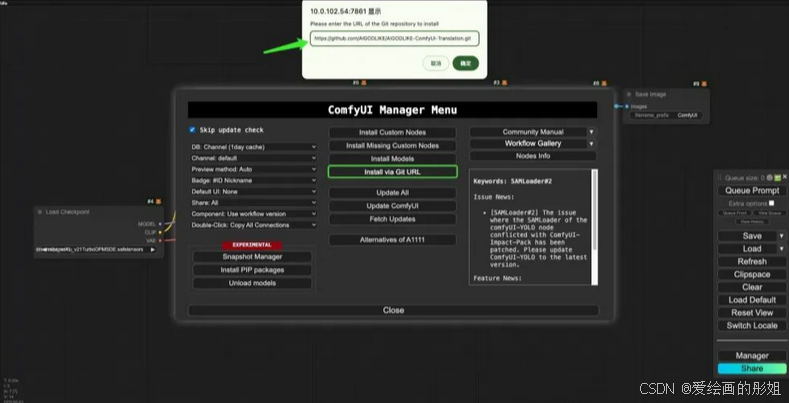The image size is (789, 403).
Task: Open the Channel: default dropdown
Action: pos(254,158)
